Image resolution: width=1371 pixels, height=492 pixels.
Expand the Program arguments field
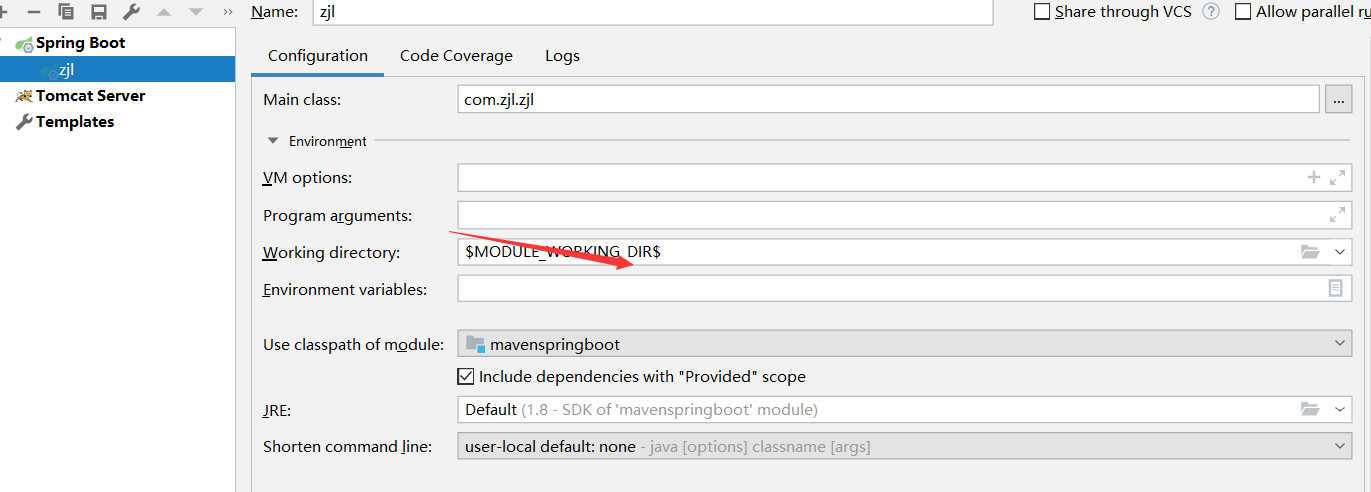[x=1337, y=214]
